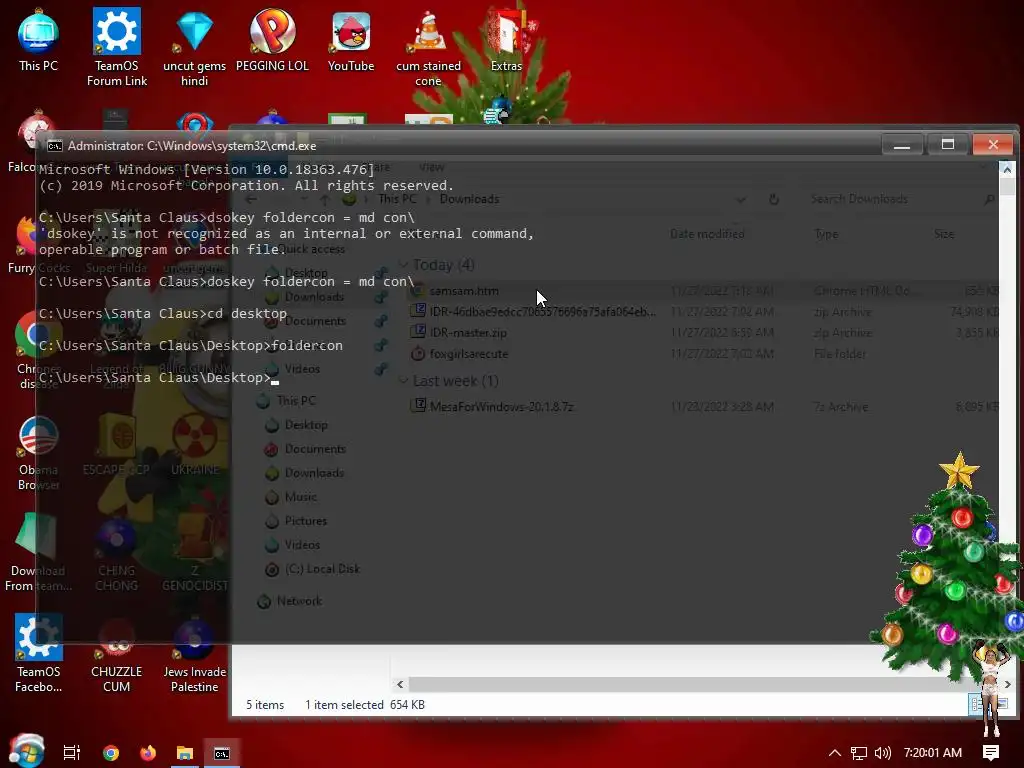The image size is (1024, 768).
Task: Sort Explorer files by the Size column
Action: click(944, 233)
